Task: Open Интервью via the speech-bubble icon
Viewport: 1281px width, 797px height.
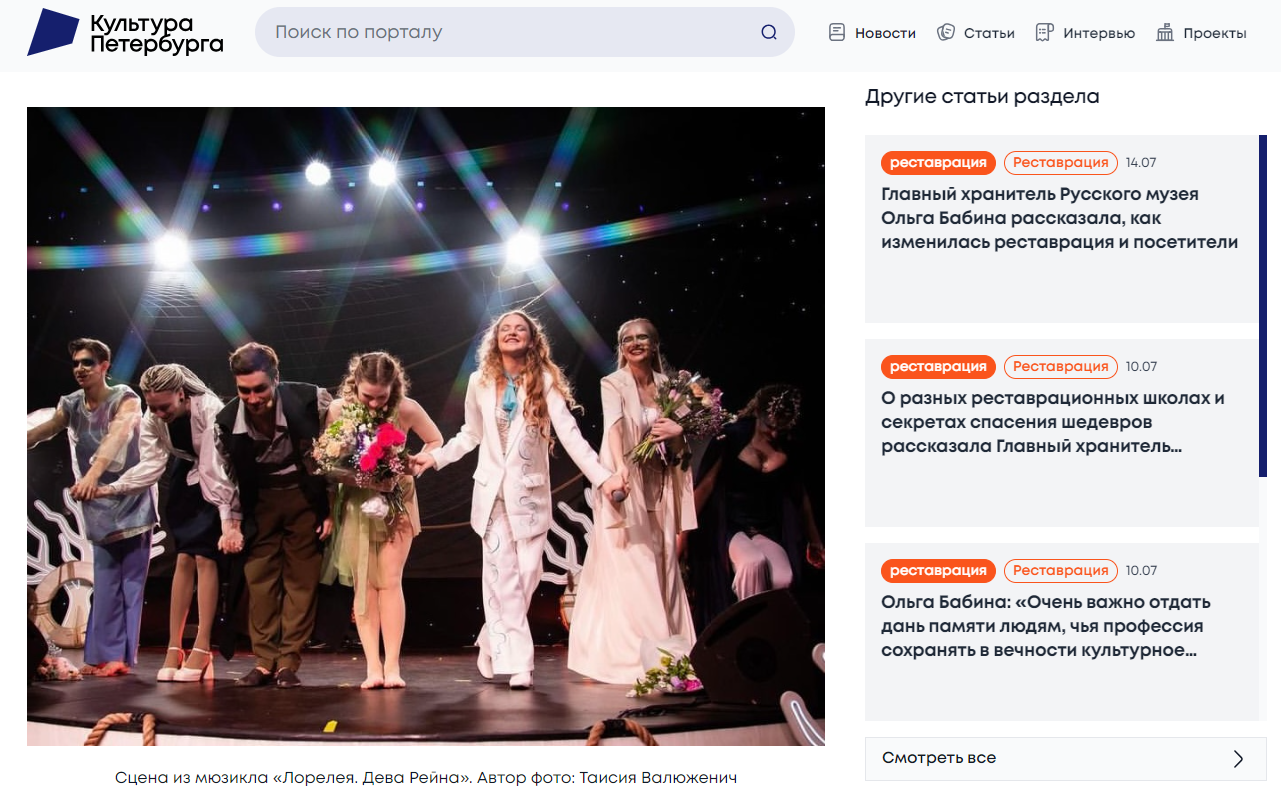Action: click(1043, 32)
